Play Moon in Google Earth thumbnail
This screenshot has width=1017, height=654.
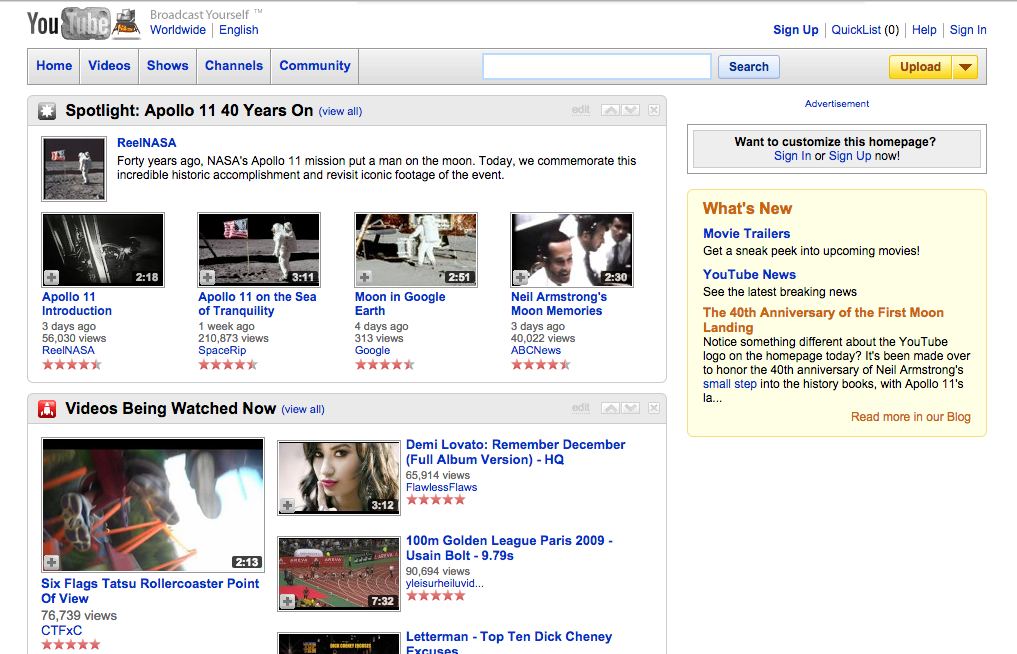tap(416, 250)
